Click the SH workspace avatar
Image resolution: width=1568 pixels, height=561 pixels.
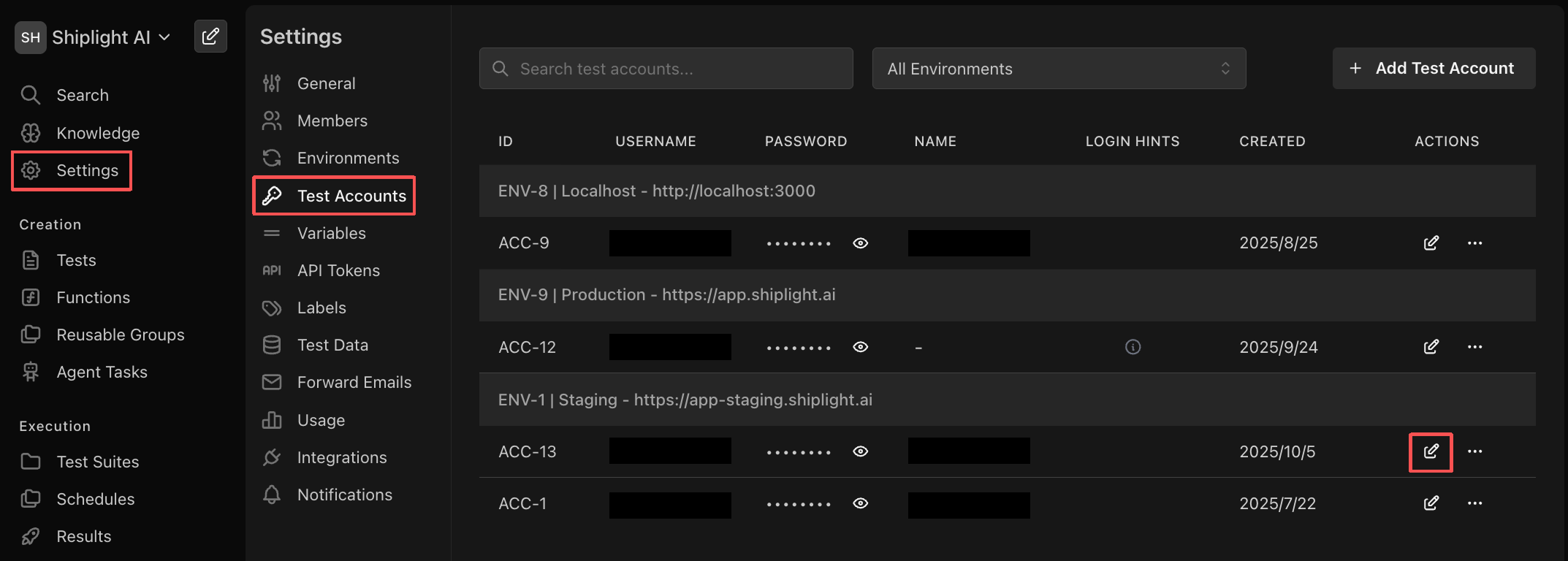click(31, 37)
